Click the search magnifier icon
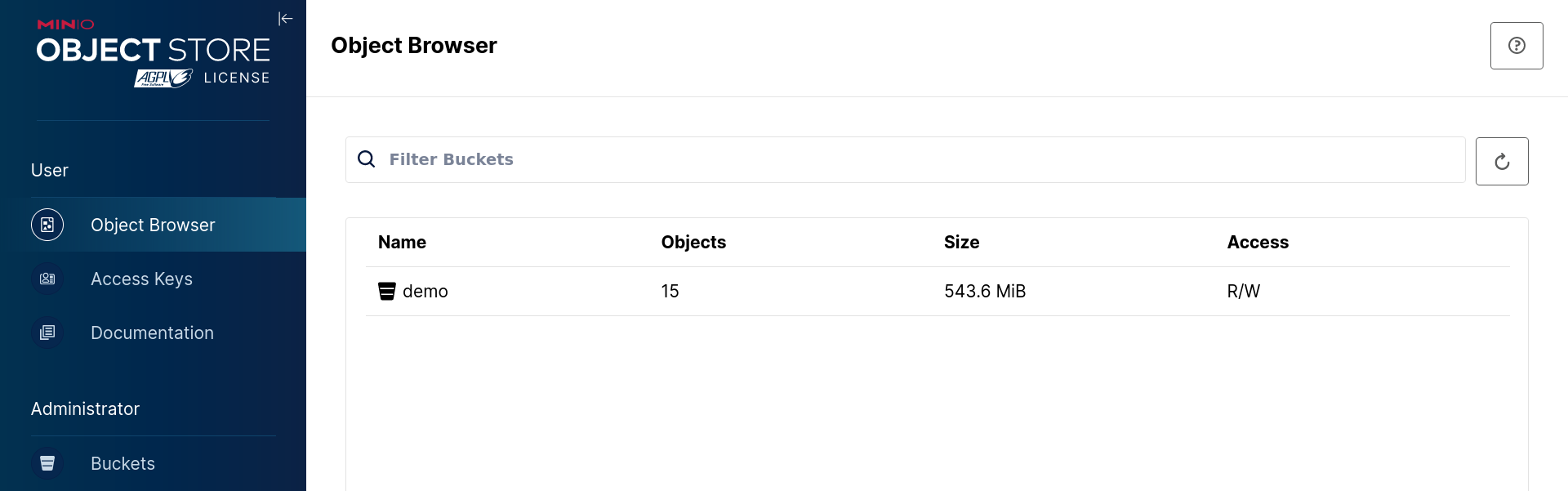The height and width of the screenshot is (491, 1568). [x=367, y=159]
